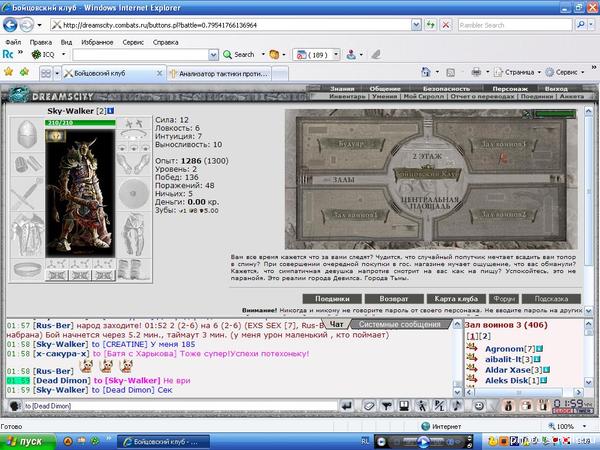600x450 pixels.
Task: Switch to Системные сообщения chat tab
Action: (399, 324)
